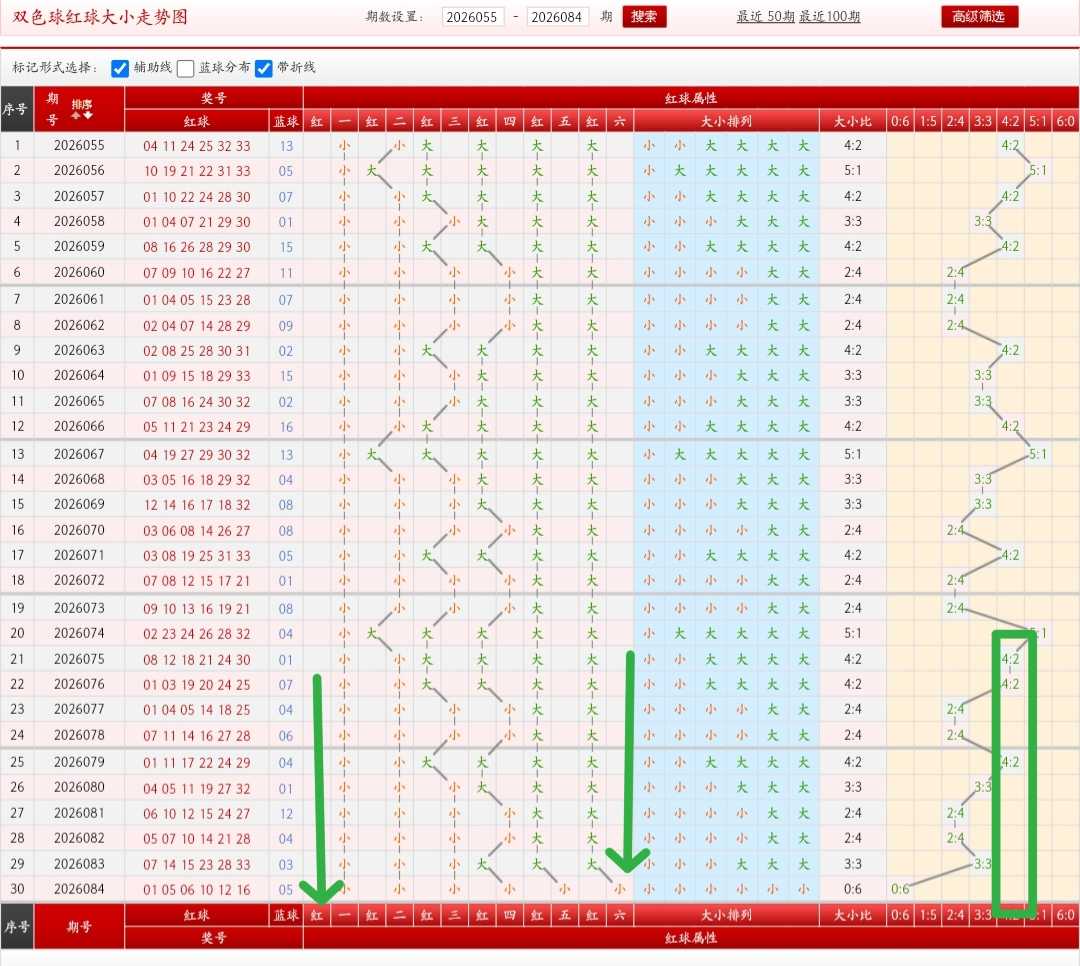Click the 0:6 marker in last row

pyautogui.click(x=900, y=890)
